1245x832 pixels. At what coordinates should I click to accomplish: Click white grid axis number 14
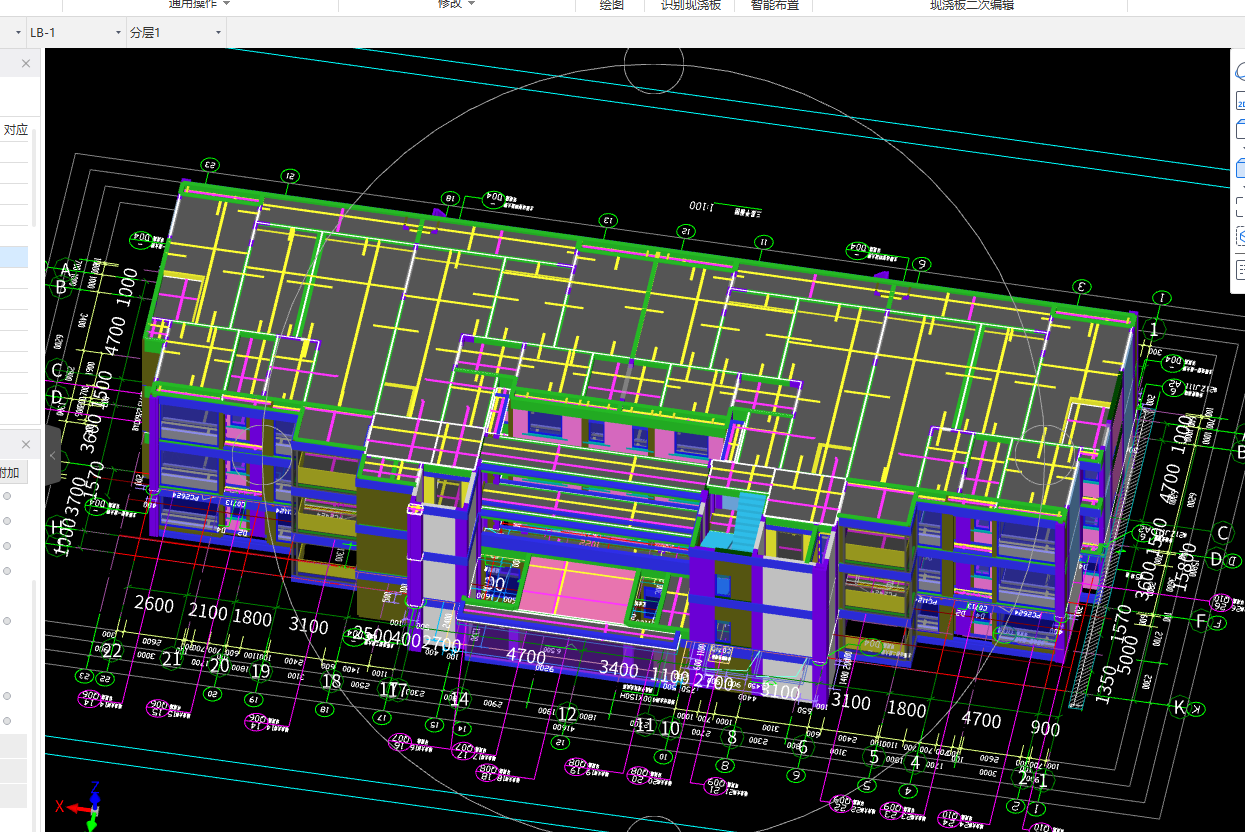pos(459,699)
